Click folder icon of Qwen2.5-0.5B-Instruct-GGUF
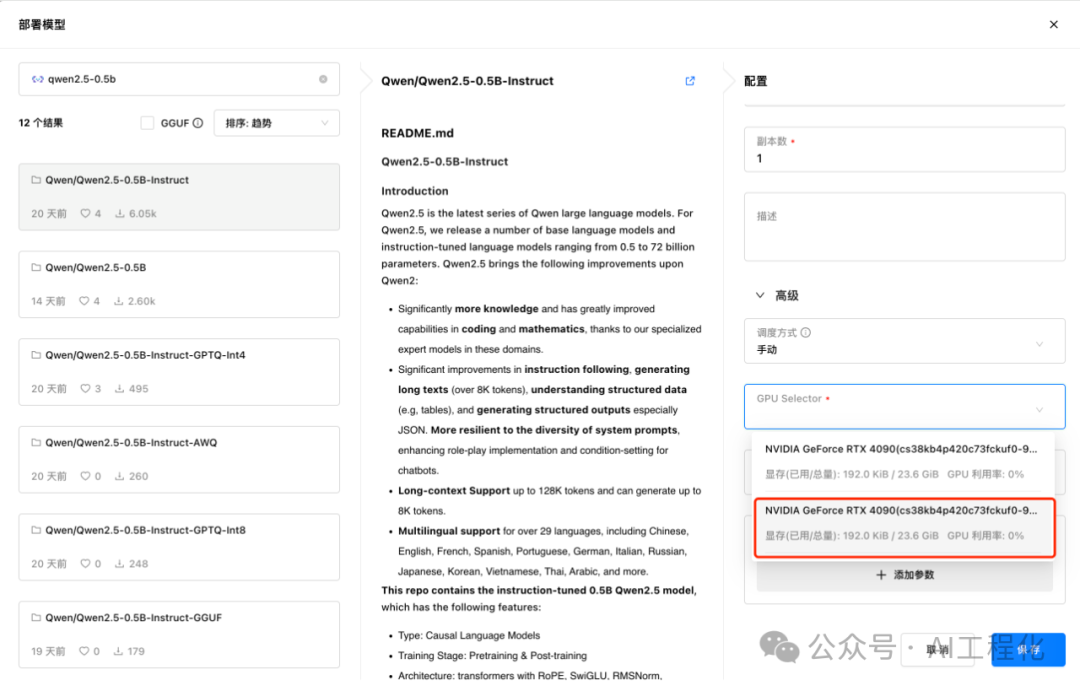 (x=36, y=617)
